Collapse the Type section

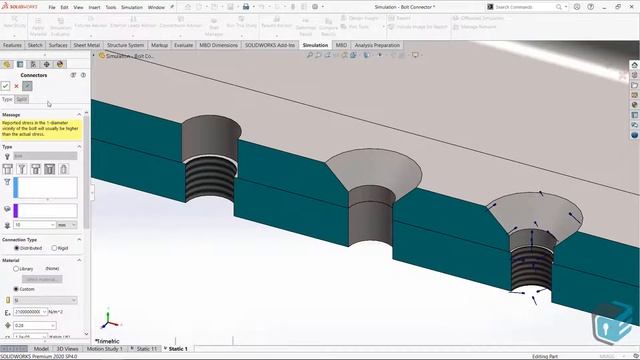tap(79, 147)
